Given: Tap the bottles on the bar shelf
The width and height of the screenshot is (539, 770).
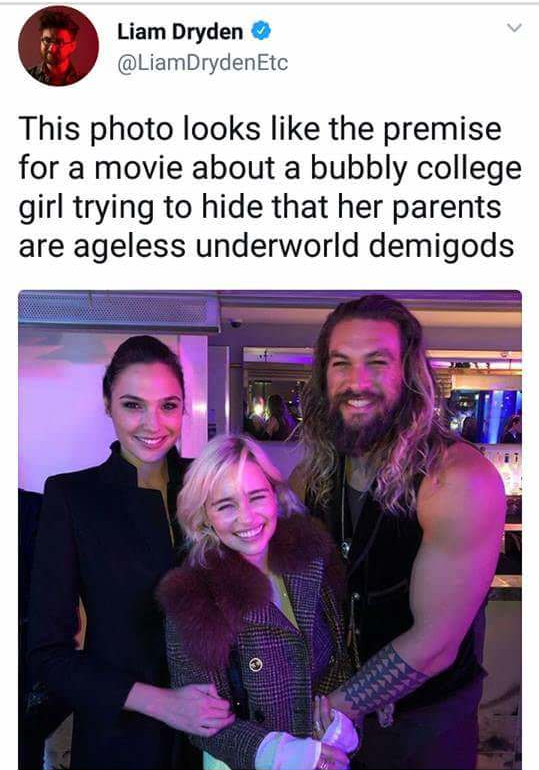Looking at the screenshot, I should 508,470.
